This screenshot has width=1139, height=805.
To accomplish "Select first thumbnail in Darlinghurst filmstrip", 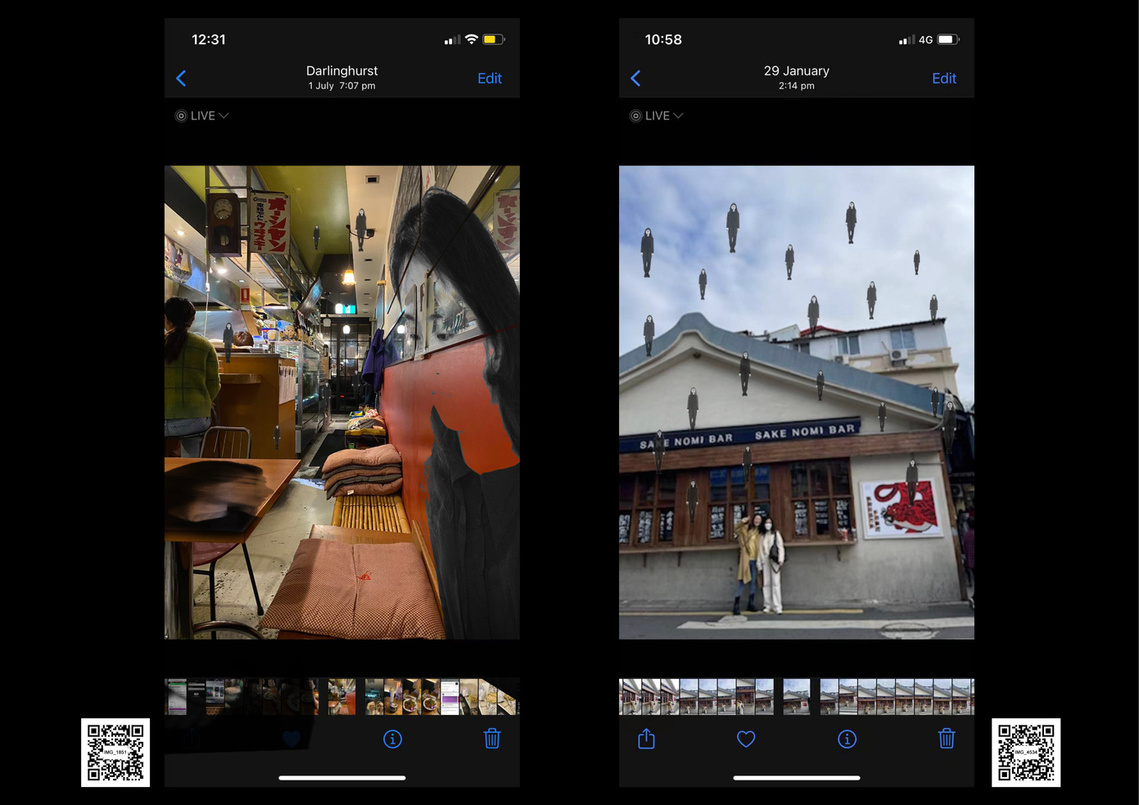I will [x=177, y=697].
